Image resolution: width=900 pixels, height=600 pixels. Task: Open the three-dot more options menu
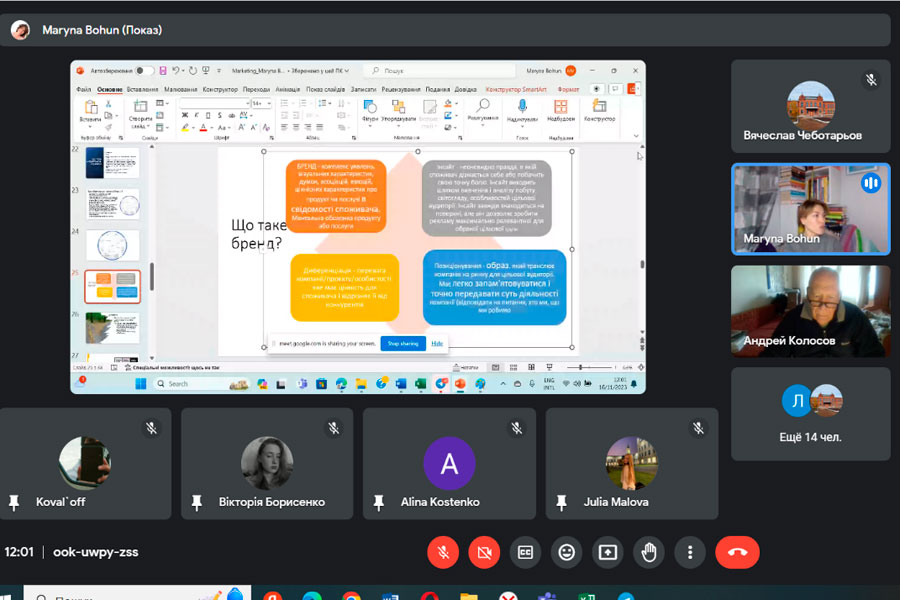690,552
